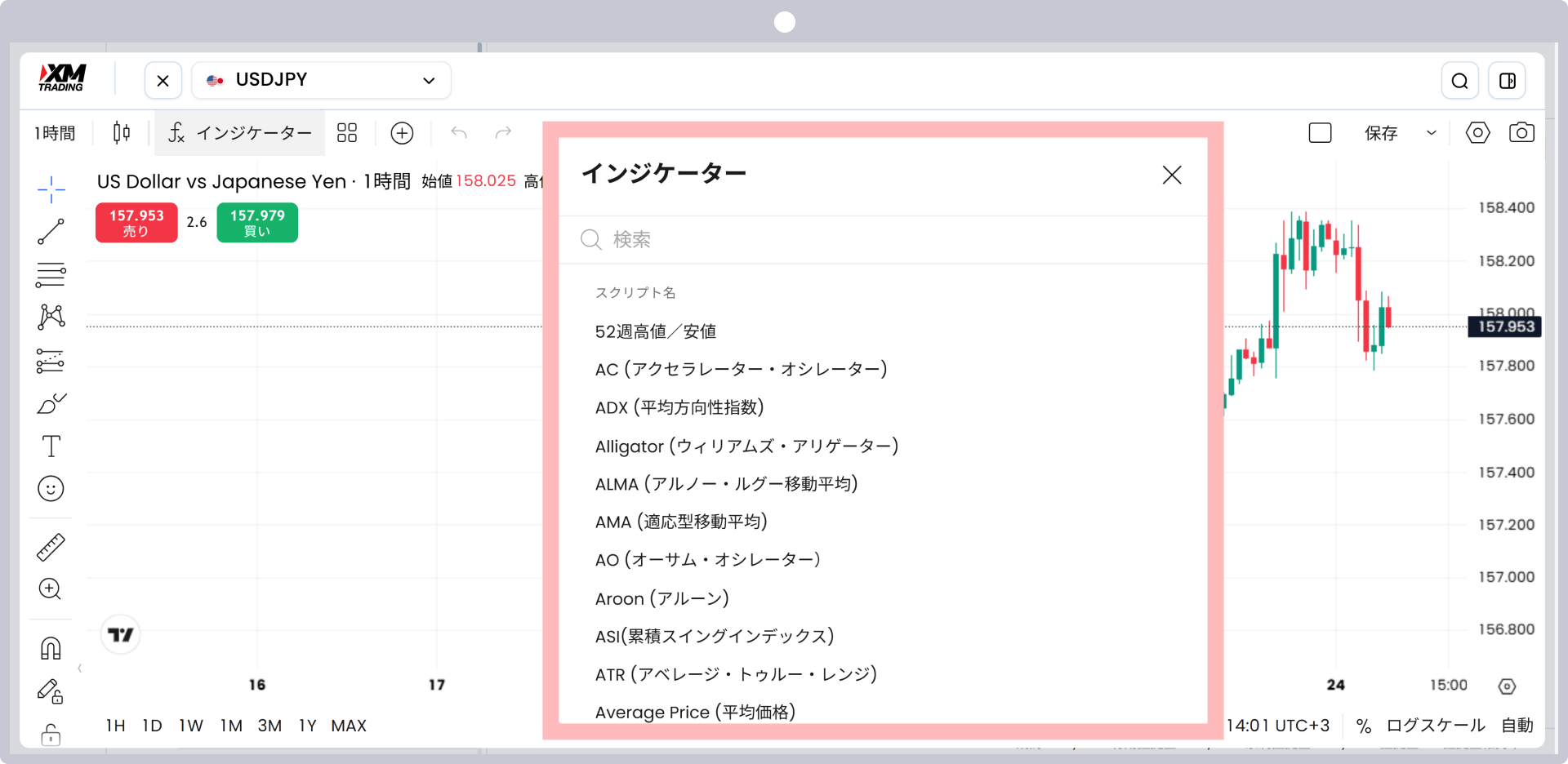Select the Aroon (アルーン) indicator
The width and height of the screenshot is (1568, 764).
[661, 598]
